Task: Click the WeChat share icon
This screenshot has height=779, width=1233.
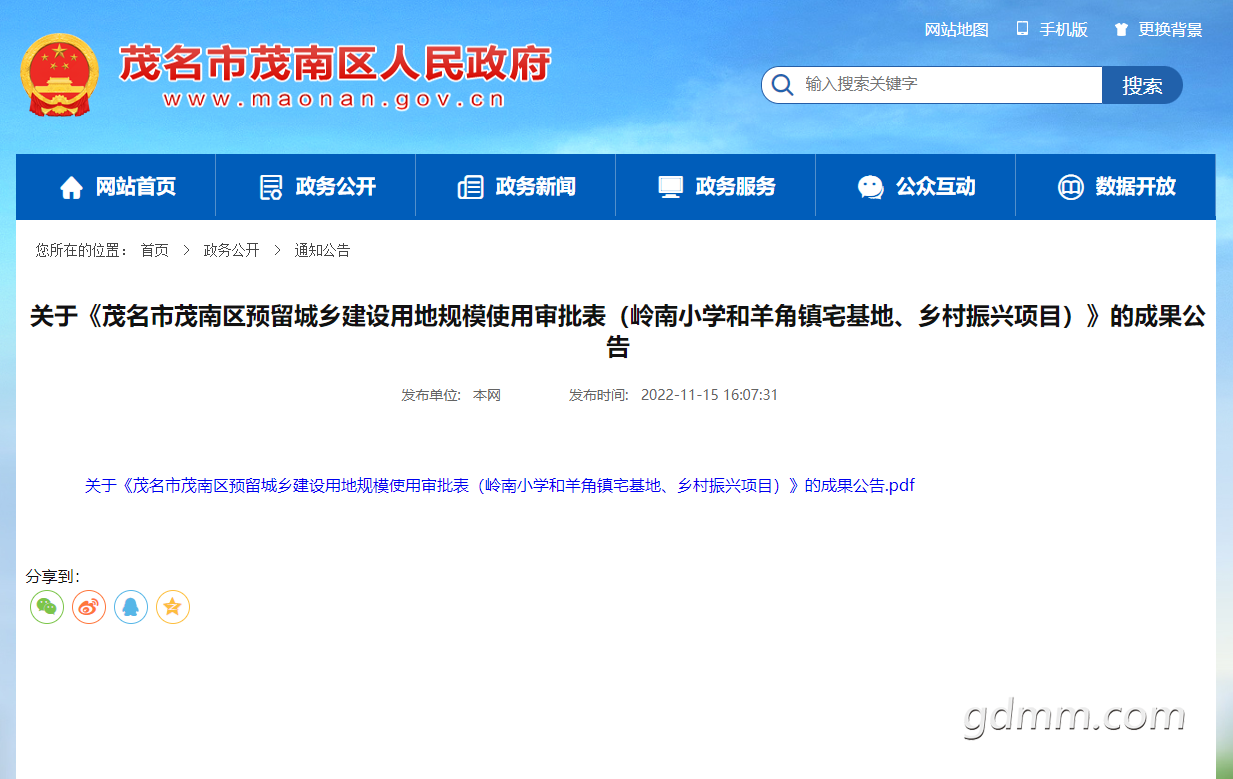Action: [47, 607]
